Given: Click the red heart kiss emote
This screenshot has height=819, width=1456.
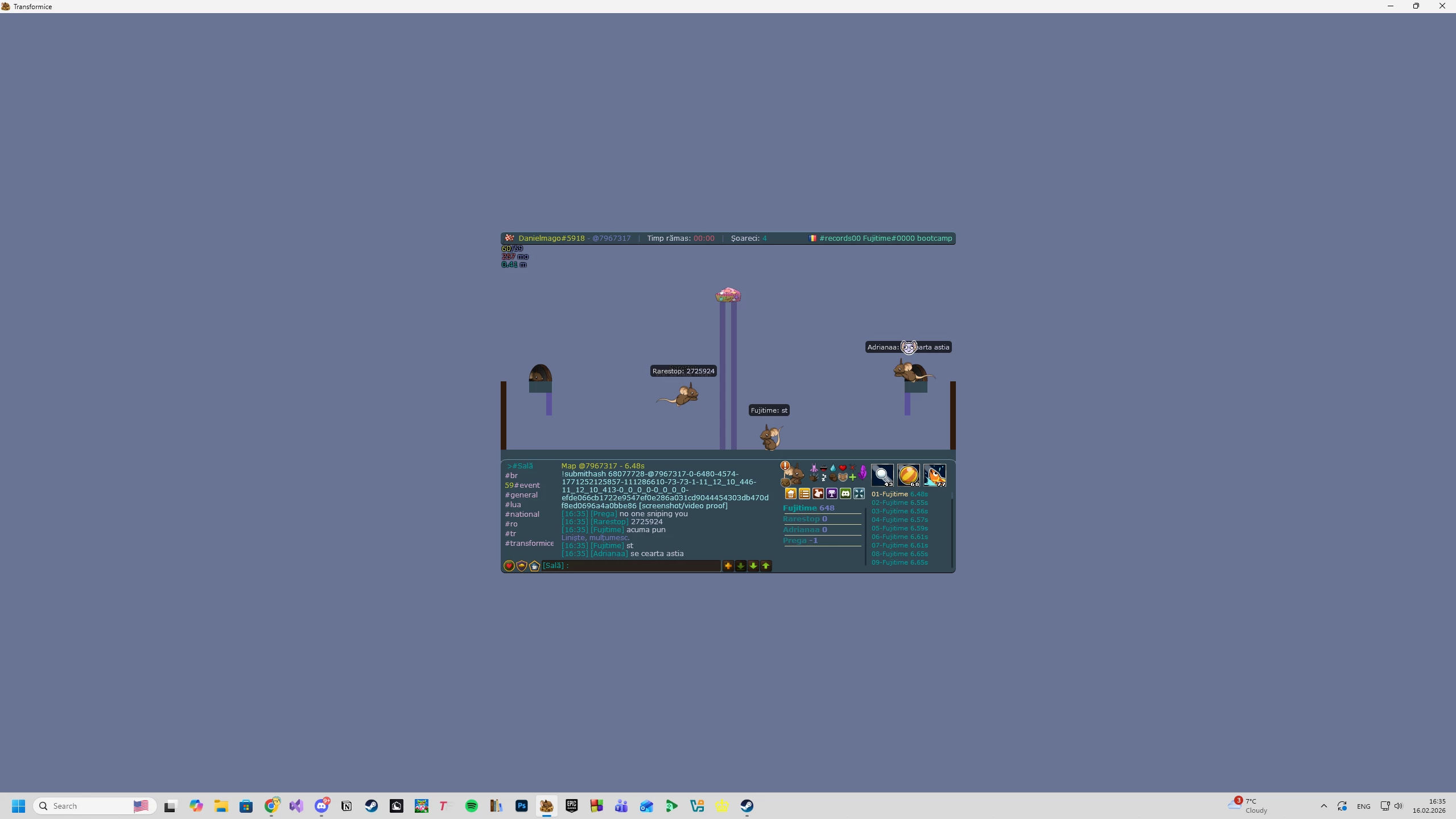Looking at the screenshot, I should click(x=843, y=468).
